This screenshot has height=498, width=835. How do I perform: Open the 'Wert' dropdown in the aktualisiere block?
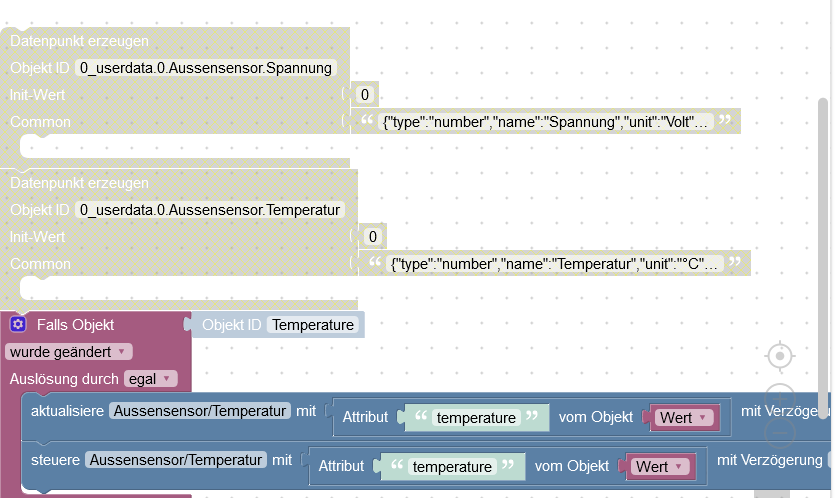click(684, 418)
